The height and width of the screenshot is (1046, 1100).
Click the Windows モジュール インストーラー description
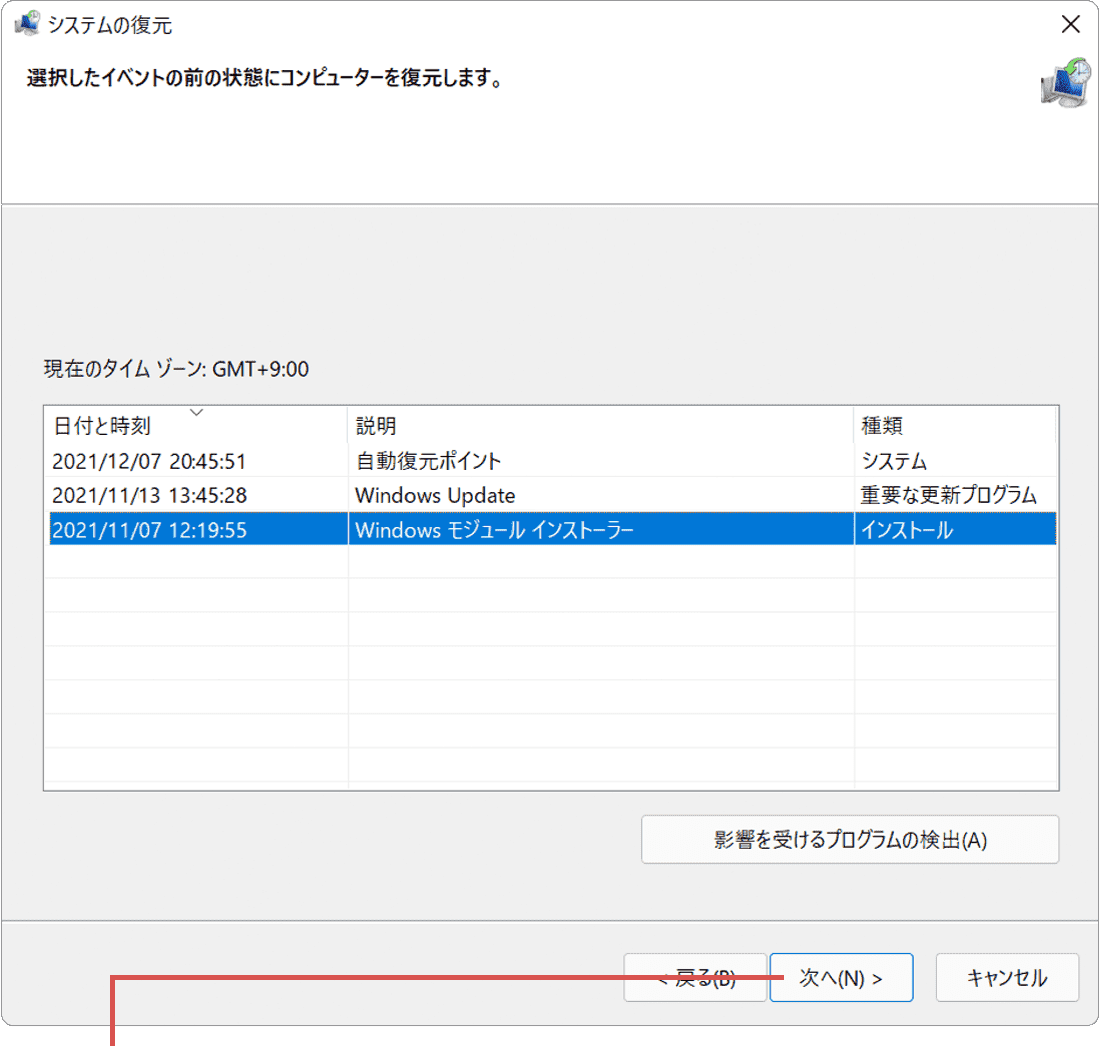pos(494,530)
